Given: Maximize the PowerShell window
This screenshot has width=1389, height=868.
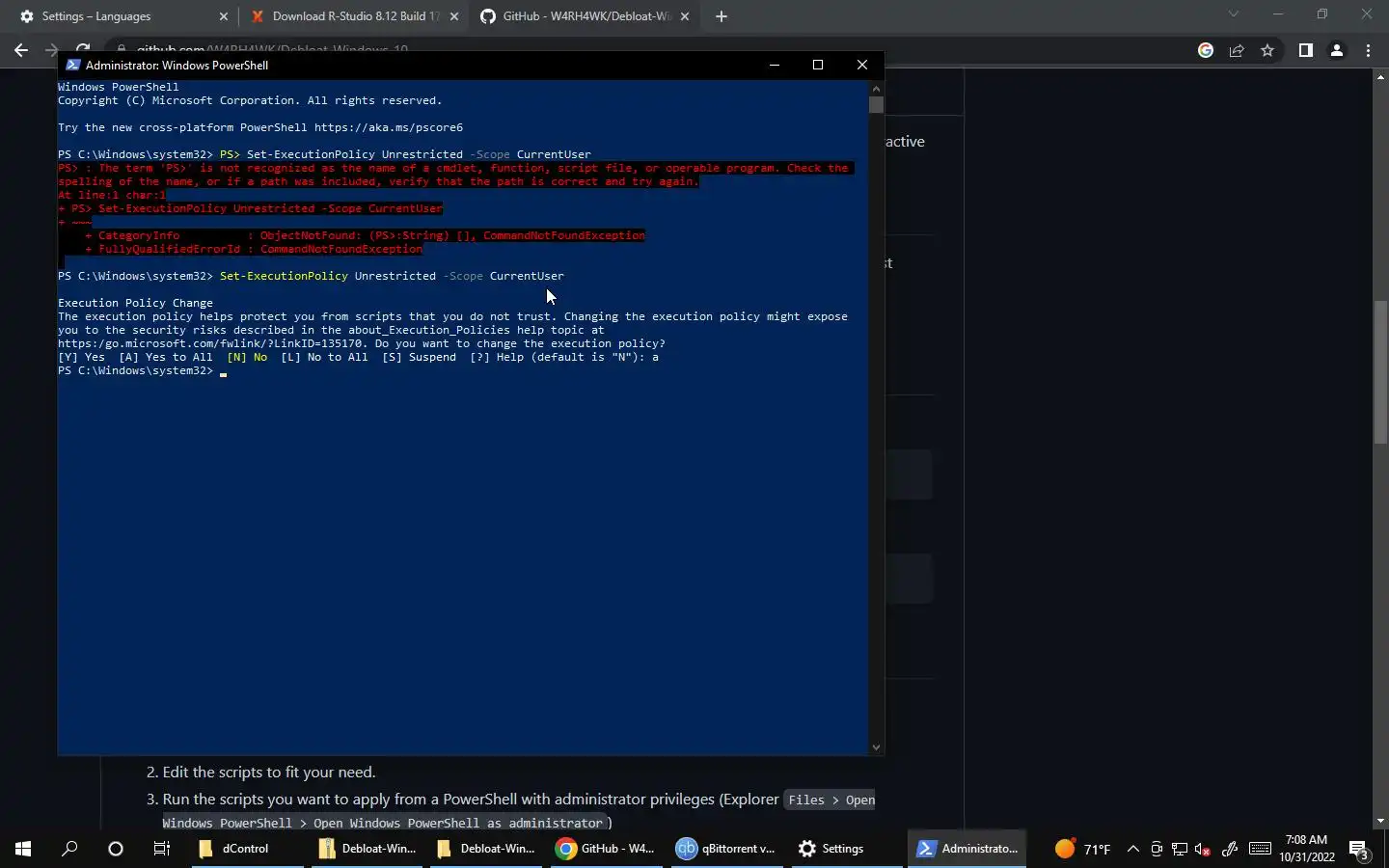Looking at the screenshot, I should 818,65.
